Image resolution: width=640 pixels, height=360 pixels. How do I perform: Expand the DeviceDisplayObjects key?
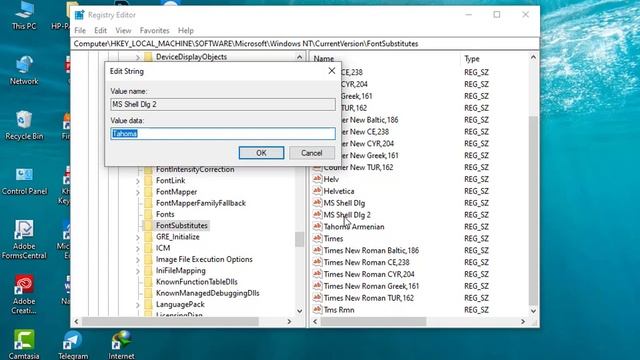138,57
